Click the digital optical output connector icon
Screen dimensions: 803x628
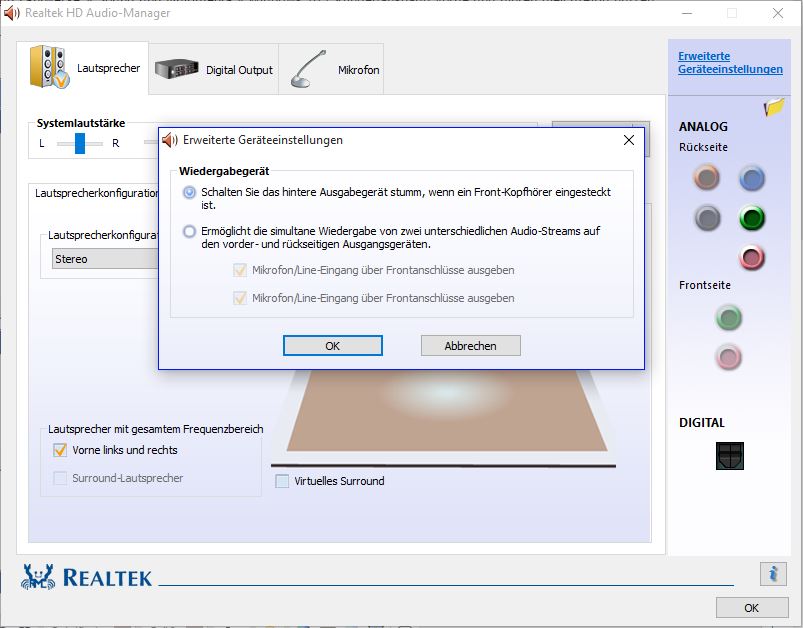pyautogui.click(x=730, y=456)
